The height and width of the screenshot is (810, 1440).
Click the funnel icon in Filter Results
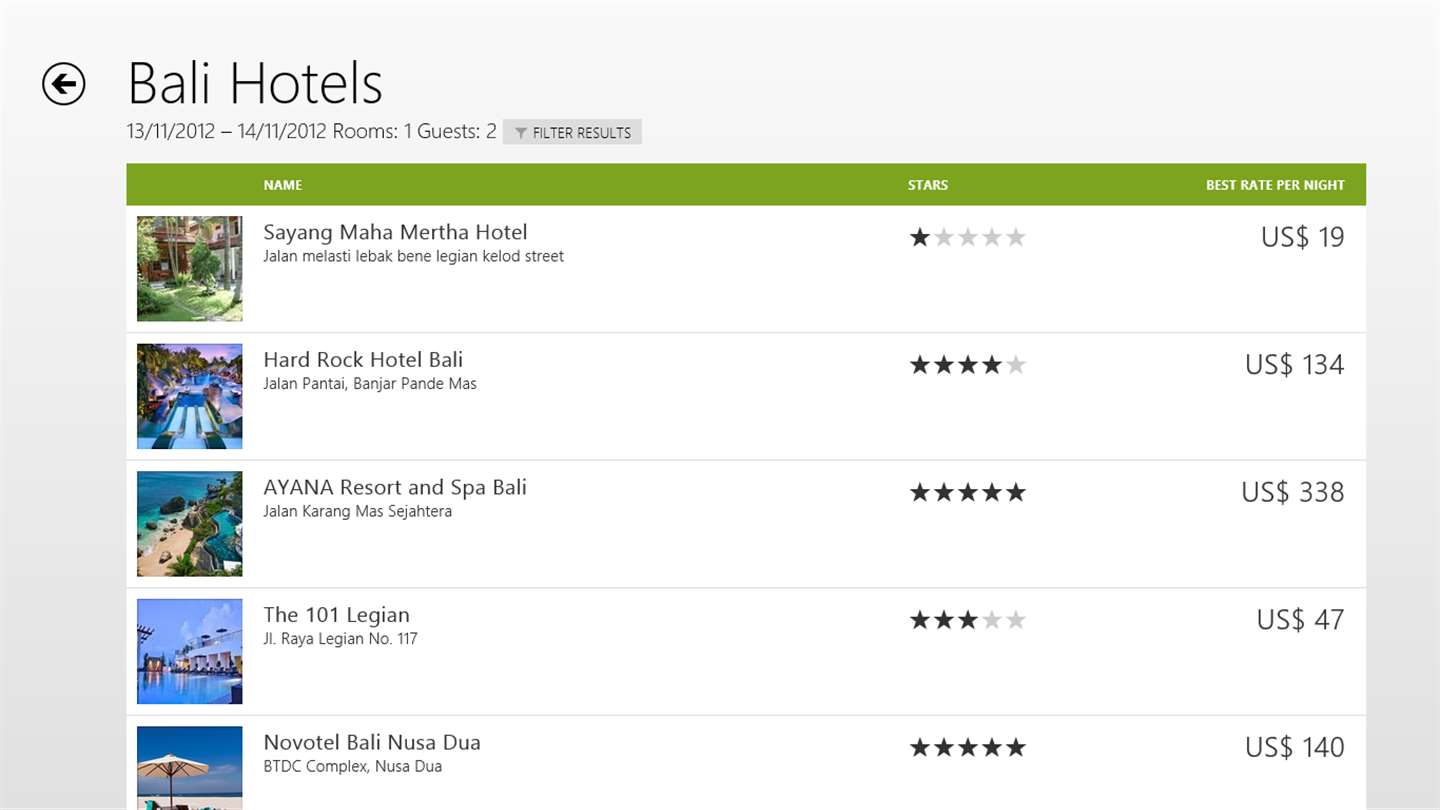click(521, 133)
